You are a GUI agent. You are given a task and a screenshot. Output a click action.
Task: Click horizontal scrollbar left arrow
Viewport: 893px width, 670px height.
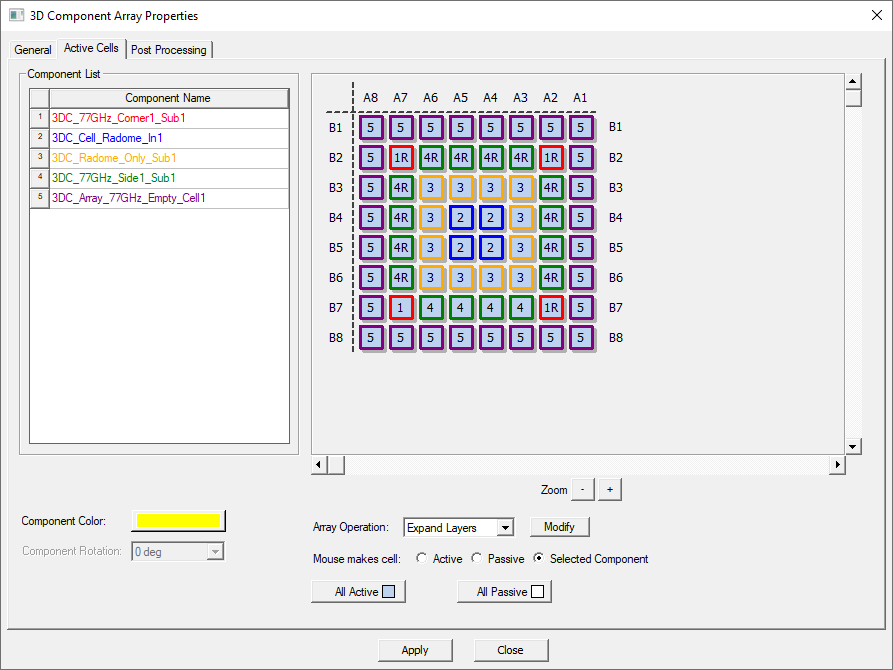[x=319, y=465]
